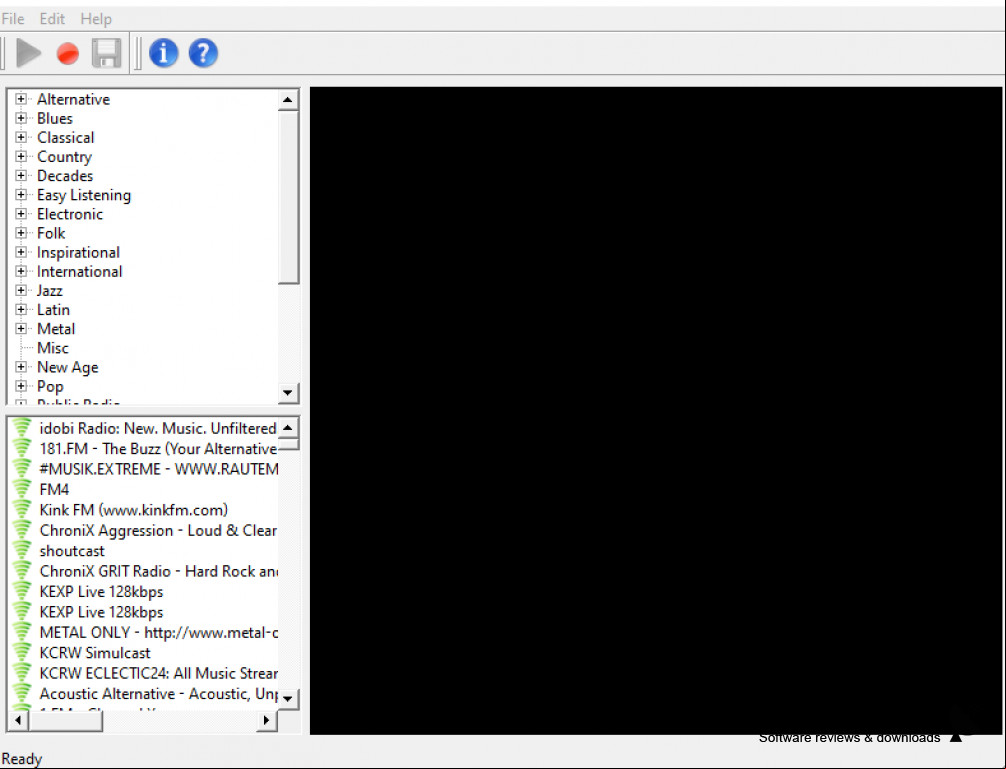Click the station icon beside 181.FM The Buzz

pos(22,448)
